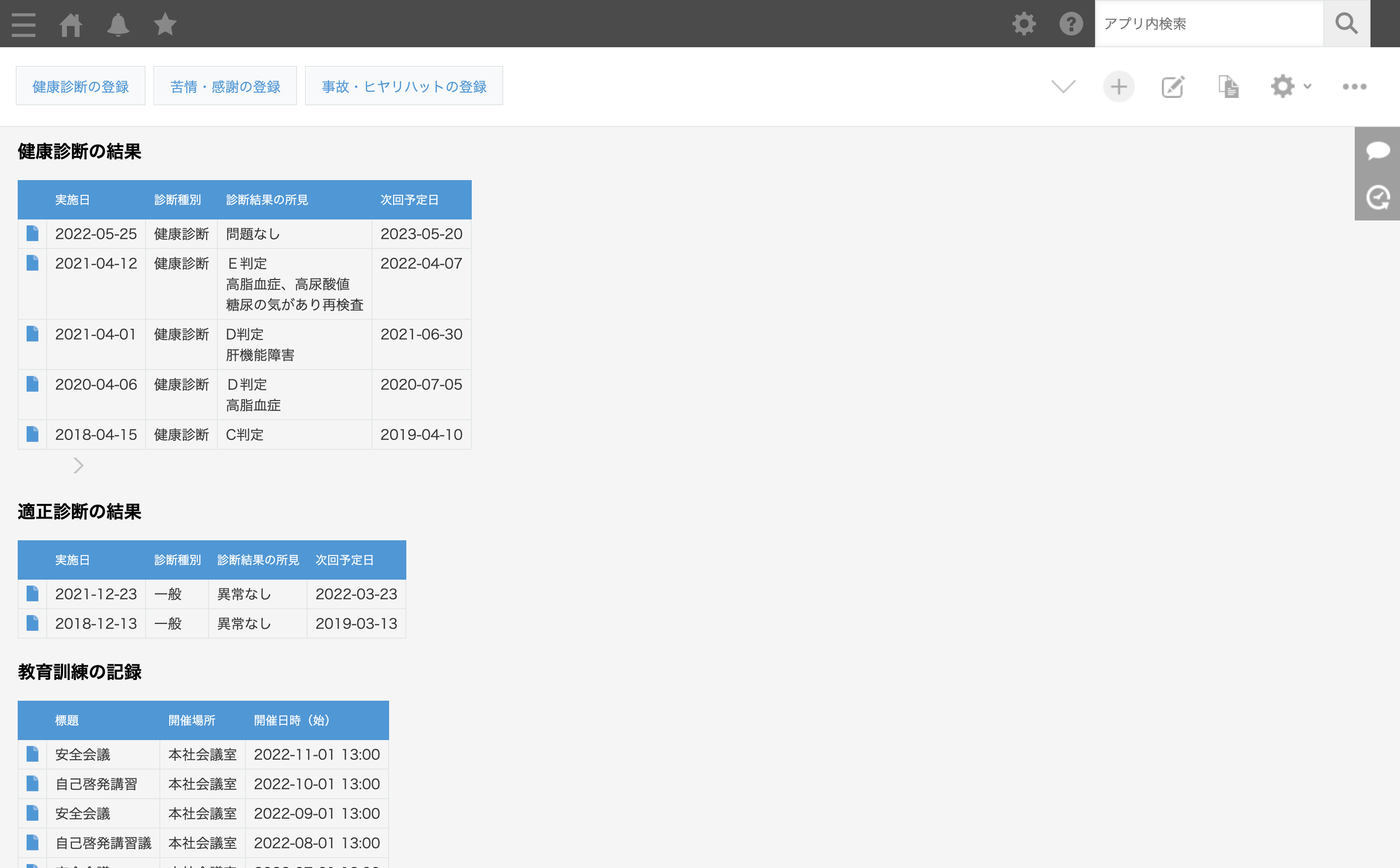Duplicate the record with copy icon

[1228, 87]
